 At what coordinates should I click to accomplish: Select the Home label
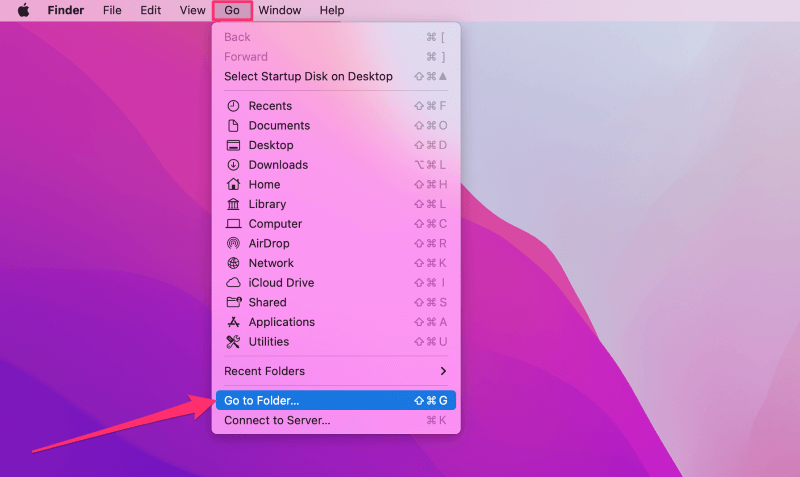[264, 185]
